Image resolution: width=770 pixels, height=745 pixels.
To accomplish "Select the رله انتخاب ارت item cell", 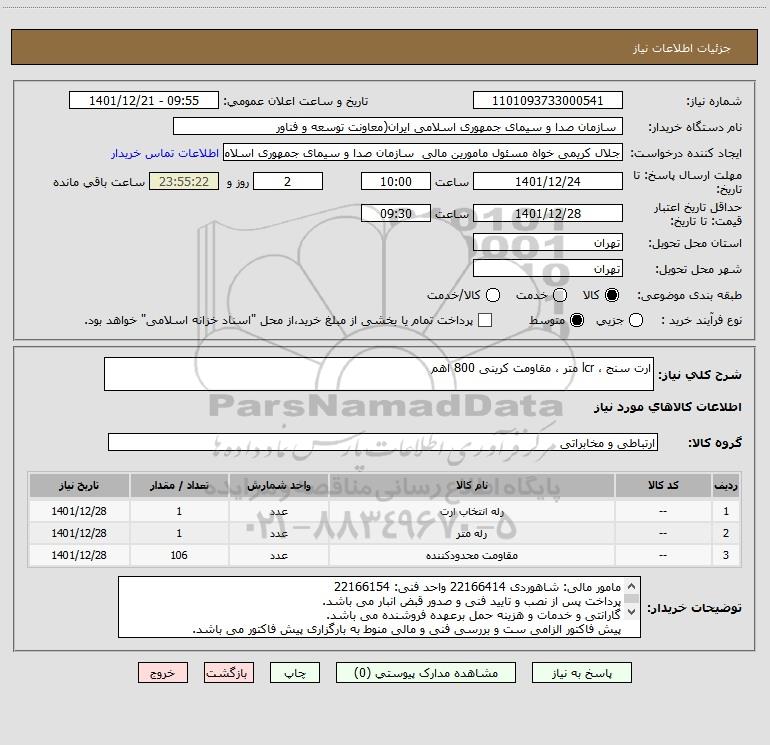I will pyautogui.click(x=471, y=511).
